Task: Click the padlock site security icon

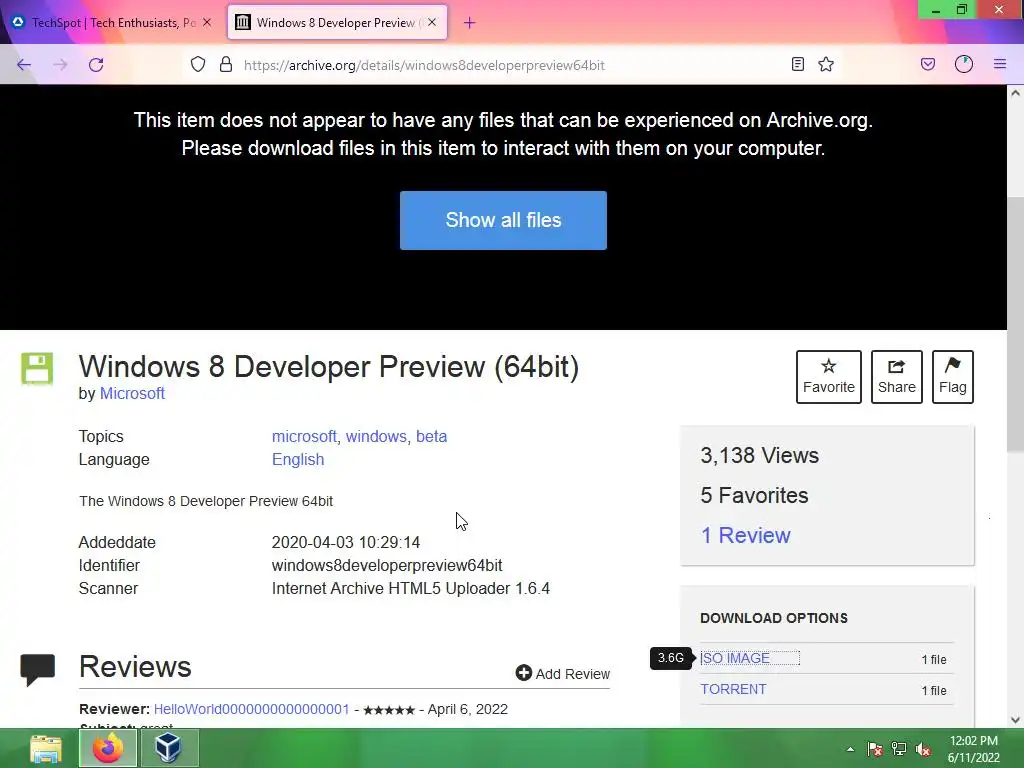Action: point(226,64)
